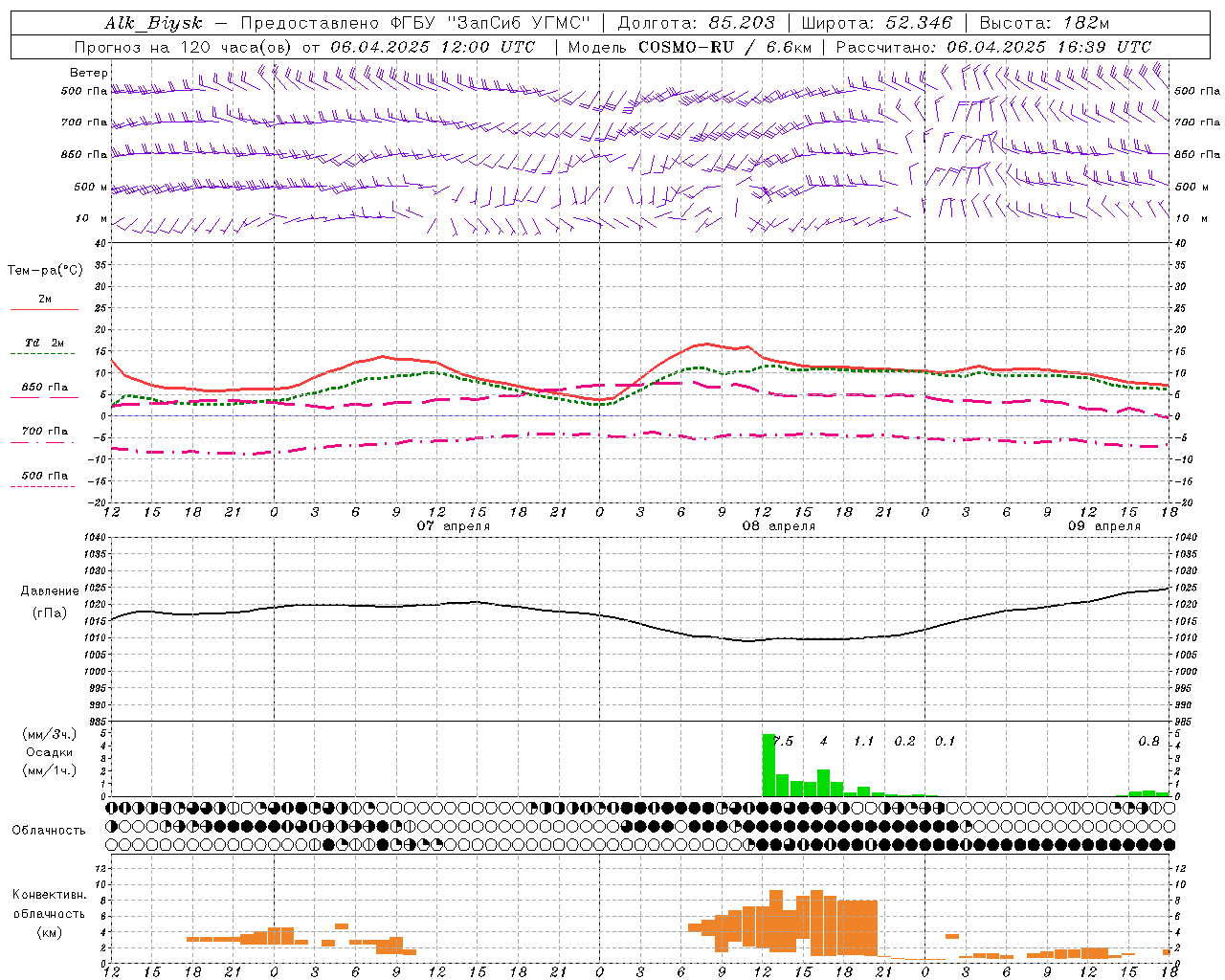
Task: Select the latitude value Широта: 52.346
Action: pos(877,23)
